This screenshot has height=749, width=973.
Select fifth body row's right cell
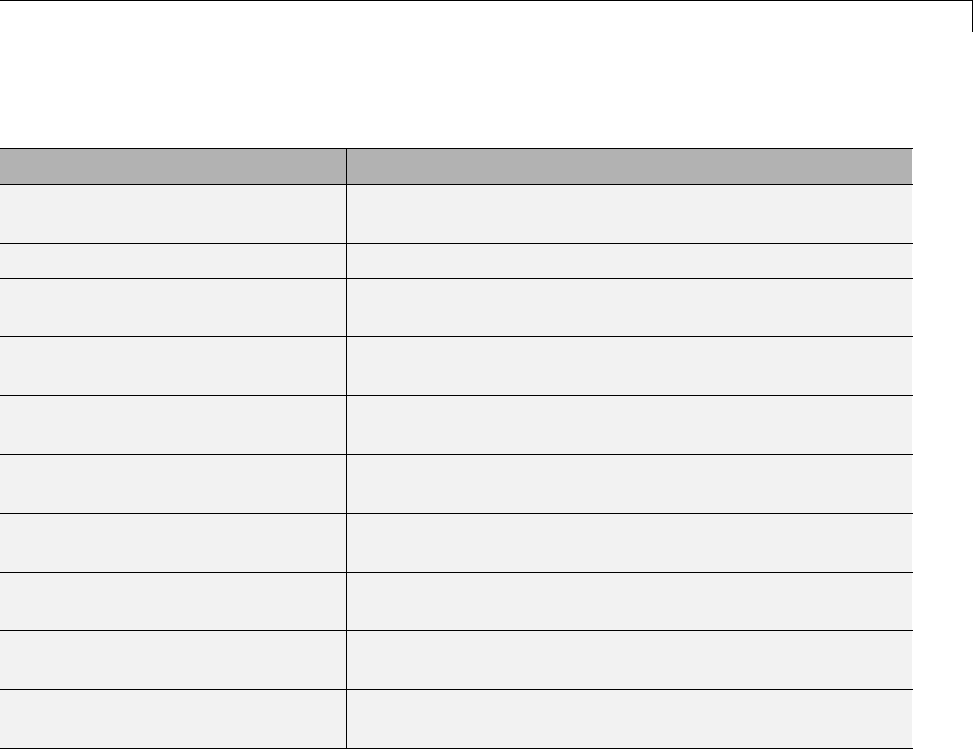[629, 424]
